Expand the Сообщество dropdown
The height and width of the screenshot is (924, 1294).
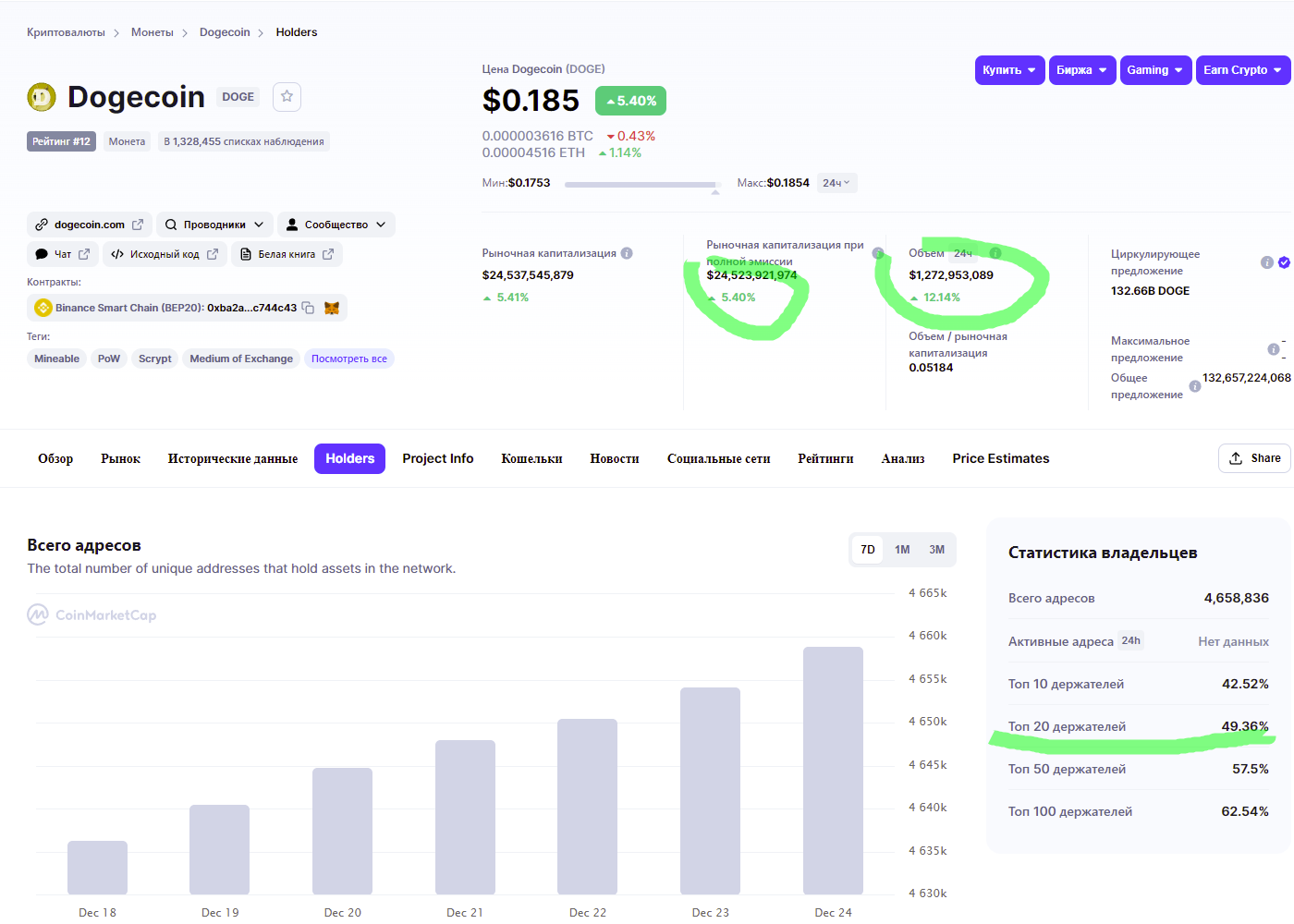pos(336,225)
